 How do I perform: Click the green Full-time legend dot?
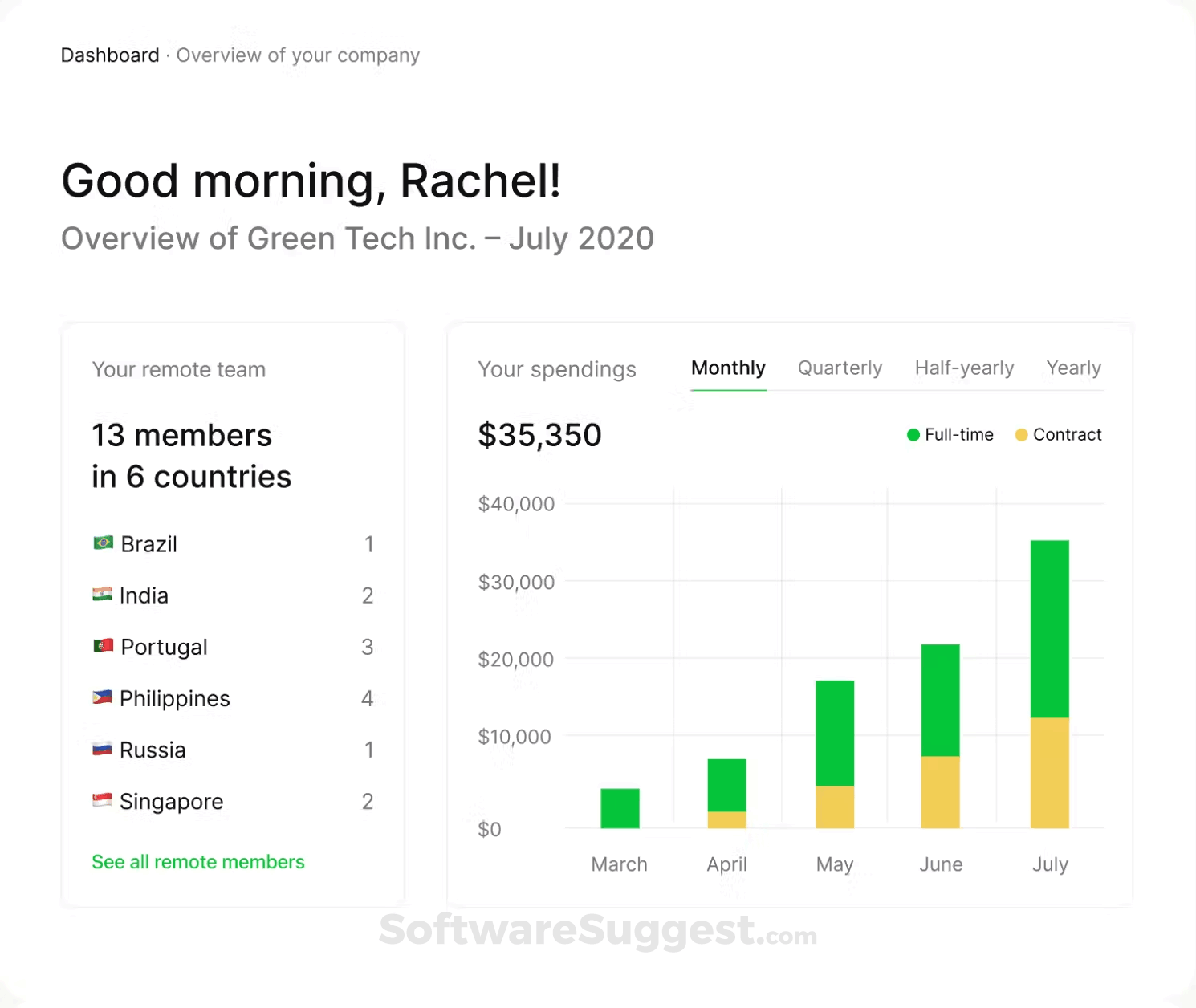pos(913,434)
